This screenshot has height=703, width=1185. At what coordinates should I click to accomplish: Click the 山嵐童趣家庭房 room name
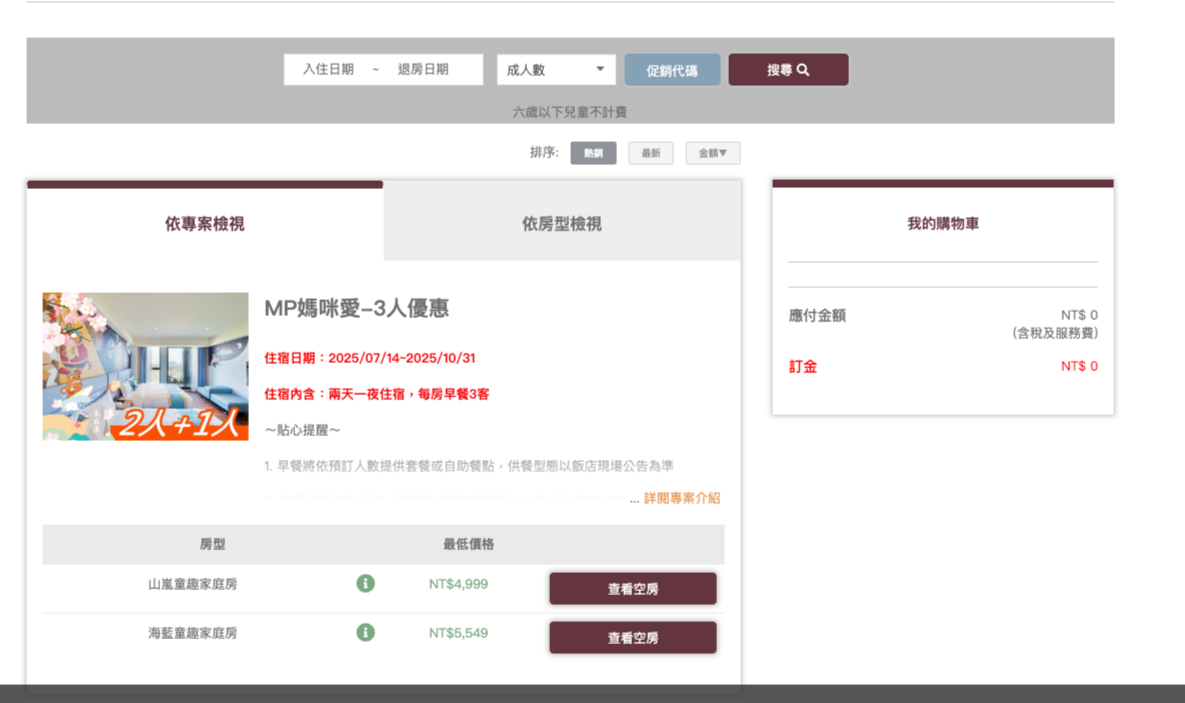193,584
